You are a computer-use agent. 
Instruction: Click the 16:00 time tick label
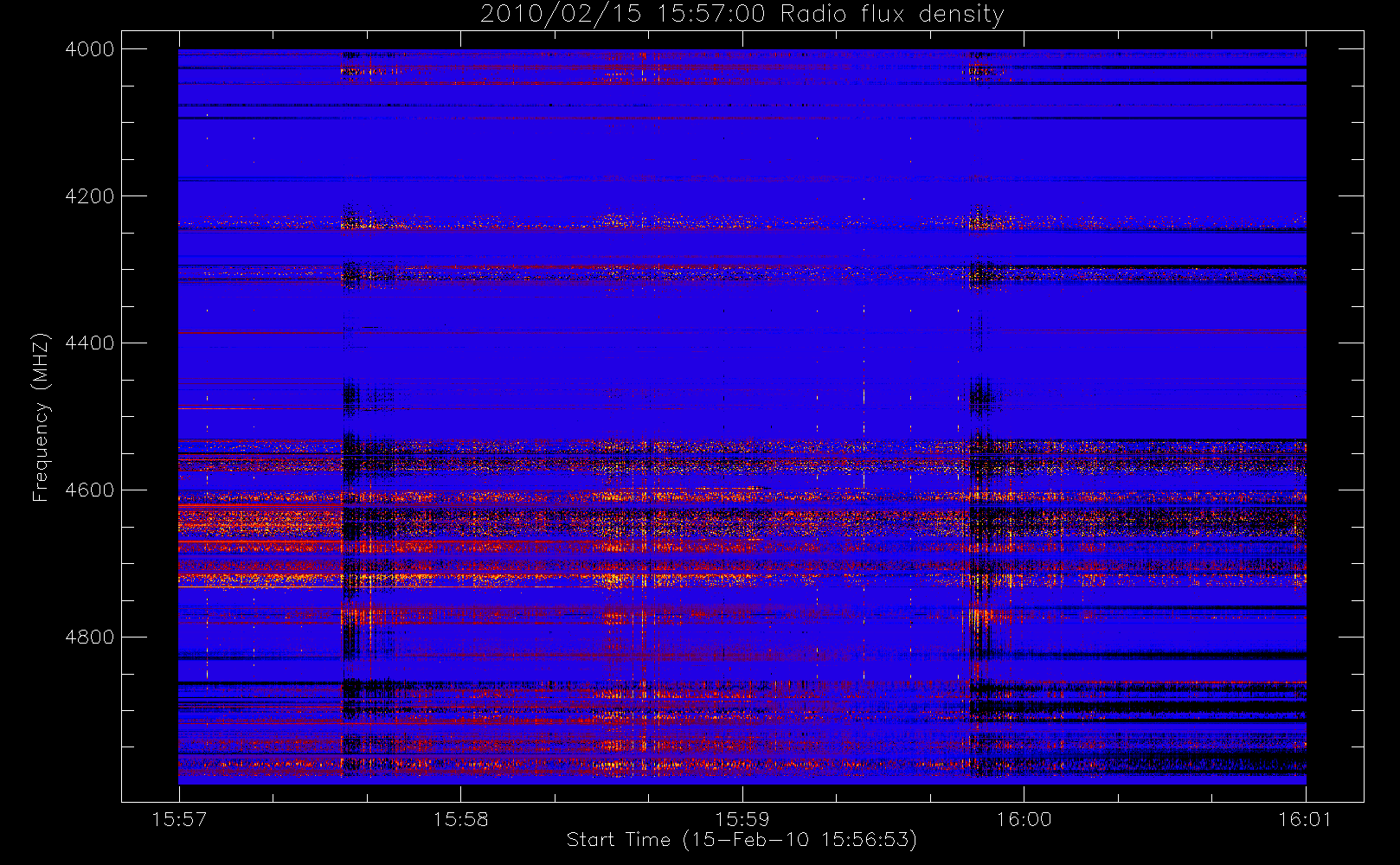pos(1024,819)
